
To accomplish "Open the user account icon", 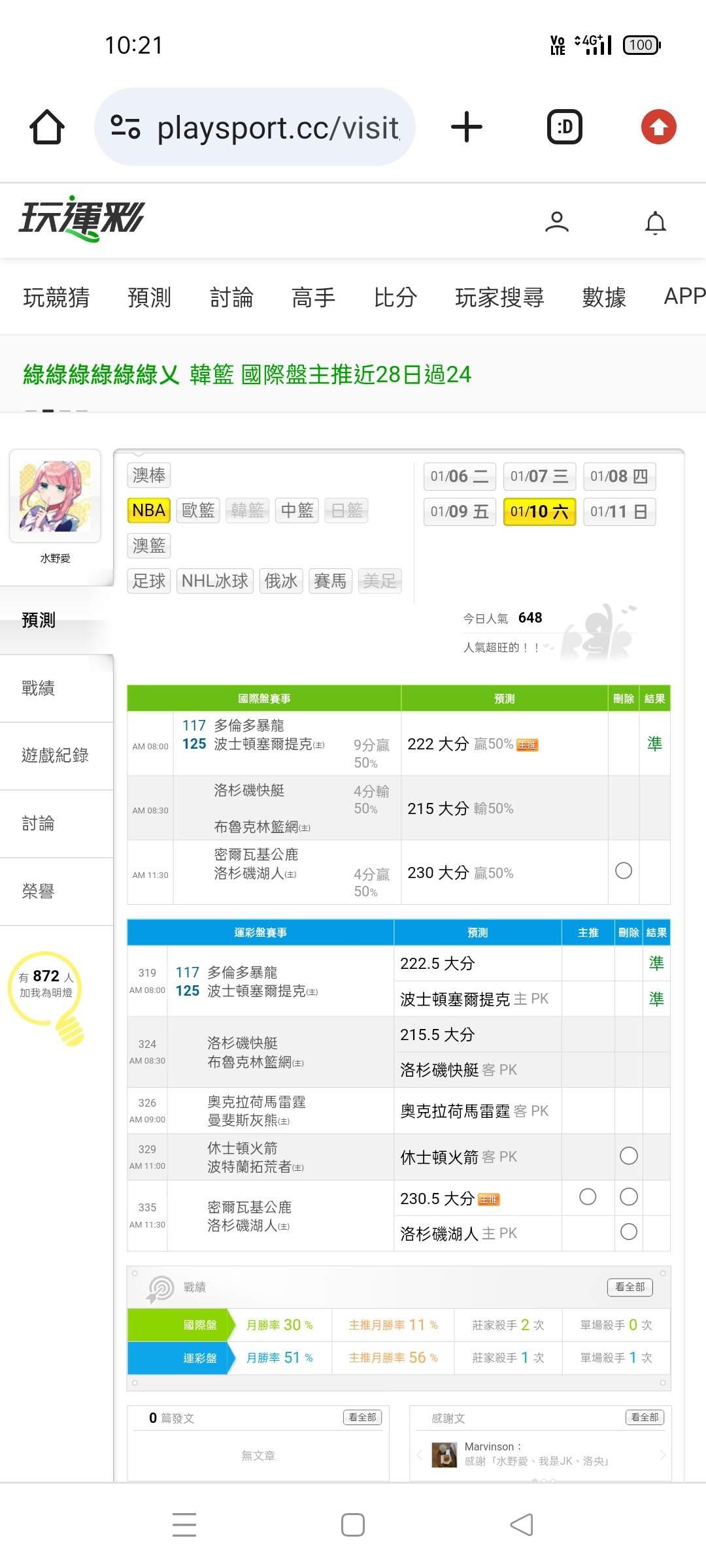I will (557, 222).
